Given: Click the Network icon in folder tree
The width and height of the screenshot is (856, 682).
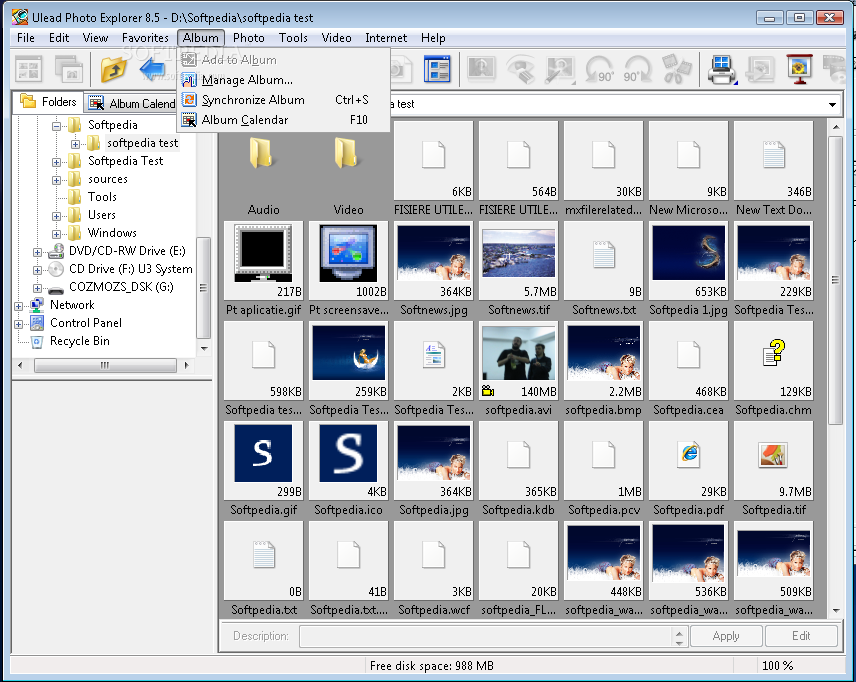Looking at the screenshot, I should click(x=37, y=305).
